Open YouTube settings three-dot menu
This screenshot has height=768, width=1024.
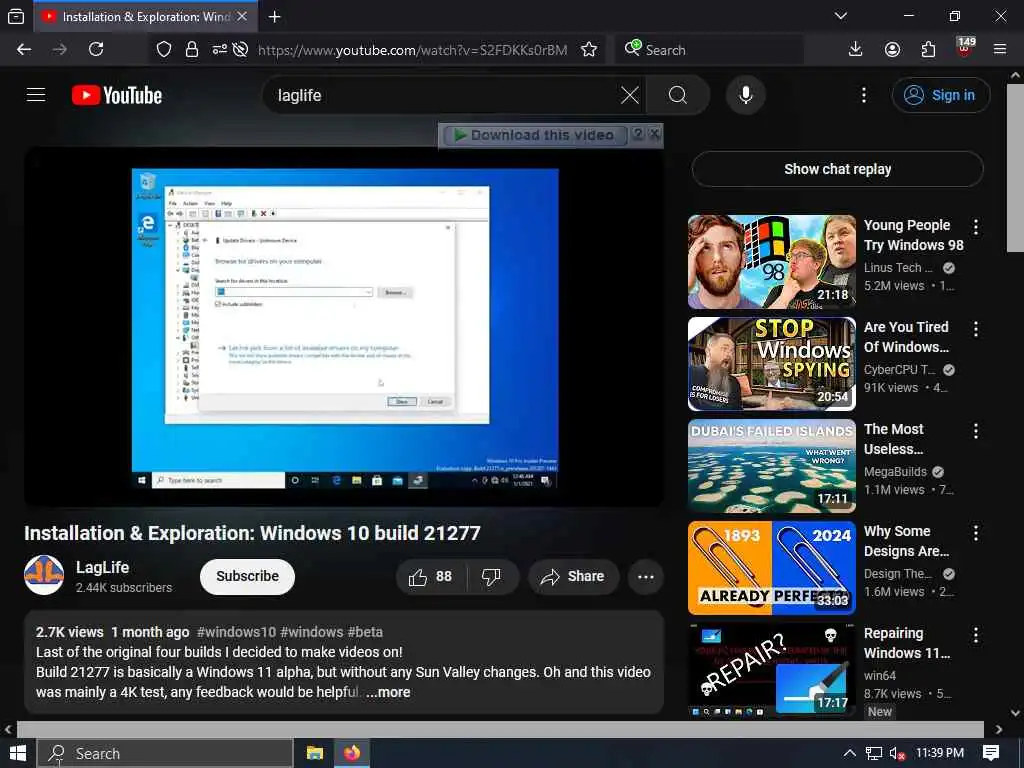863,95
